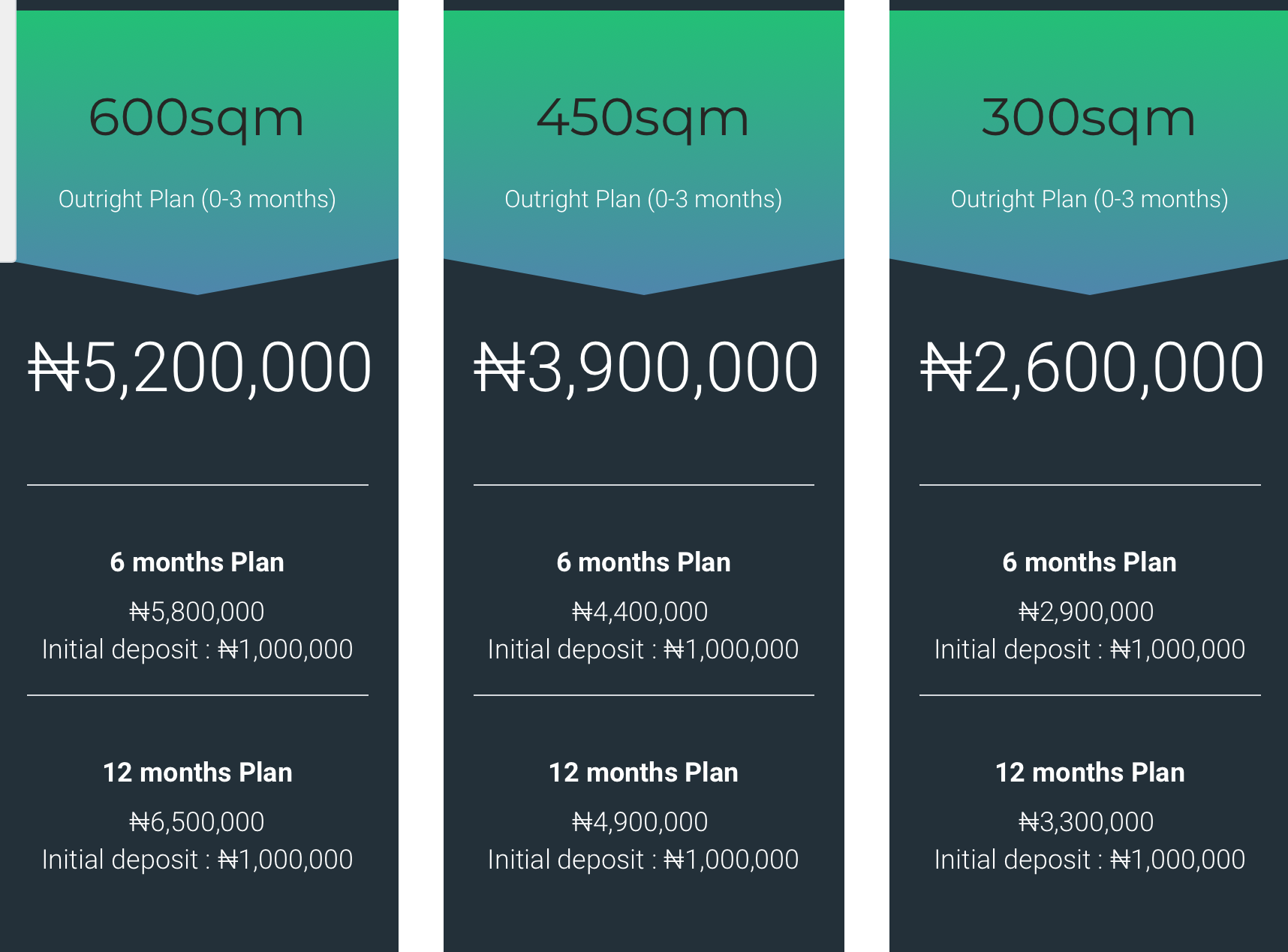1288x952 pixels.
Task: Click 6 months Plan in 450sqm card
Action: [643, 562]
